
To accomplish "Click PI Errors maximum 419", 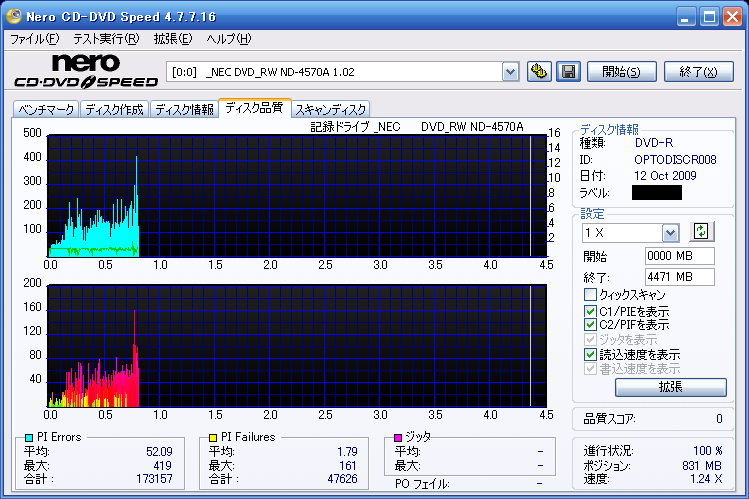I will pyautogui.click(x=162, y=466).
